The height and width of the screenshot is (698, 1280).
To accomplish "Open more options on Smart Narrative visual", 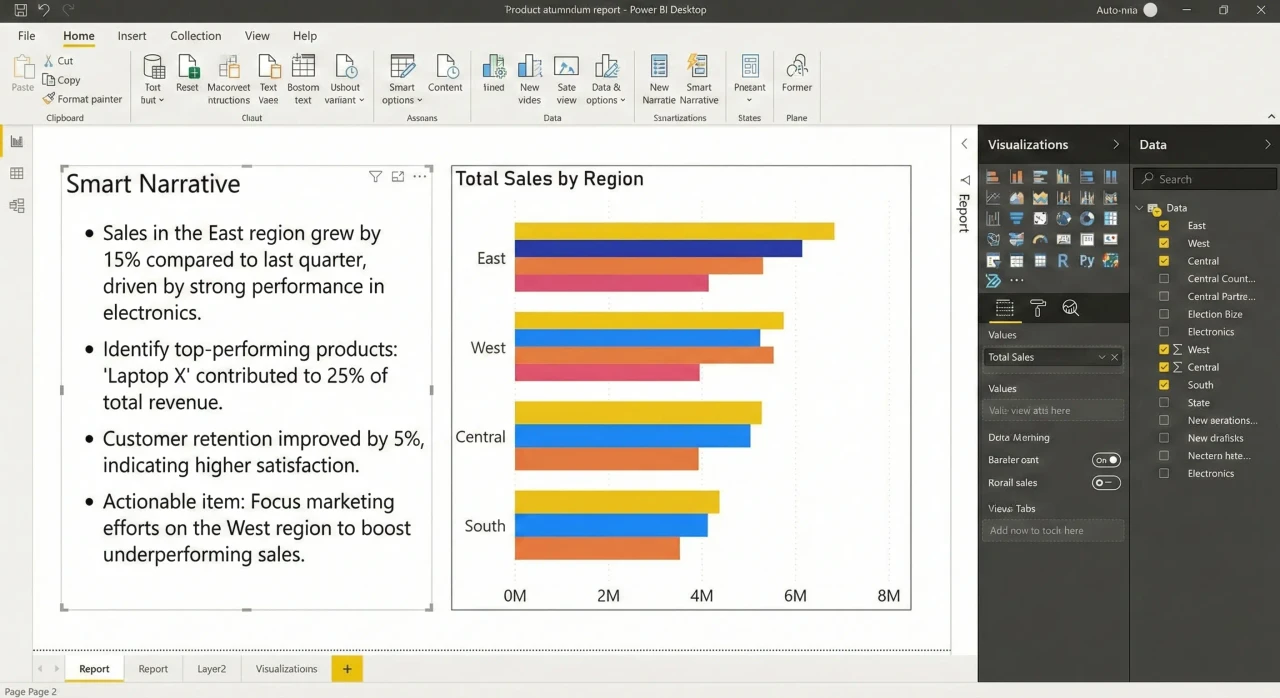I will [420, 177].
